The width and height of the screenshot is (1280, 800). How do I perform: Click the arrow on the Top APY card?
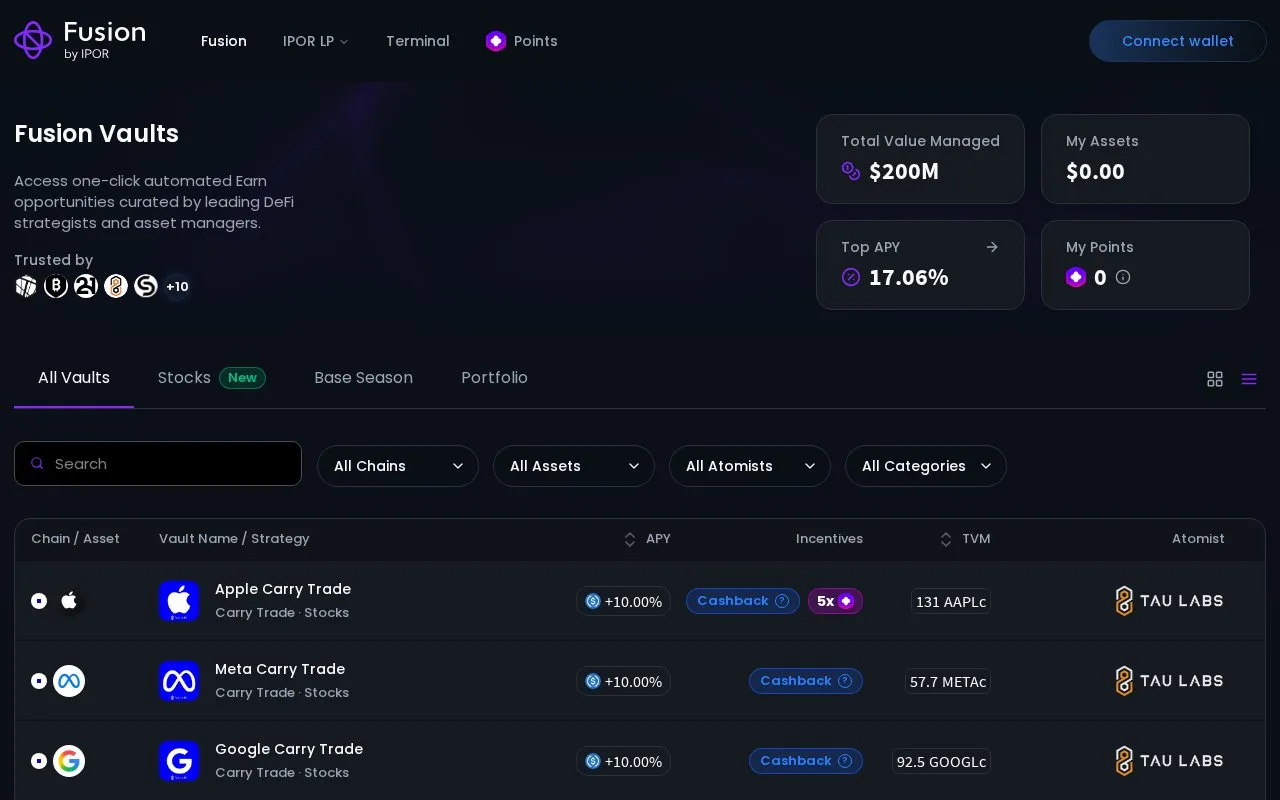[992, 247]
